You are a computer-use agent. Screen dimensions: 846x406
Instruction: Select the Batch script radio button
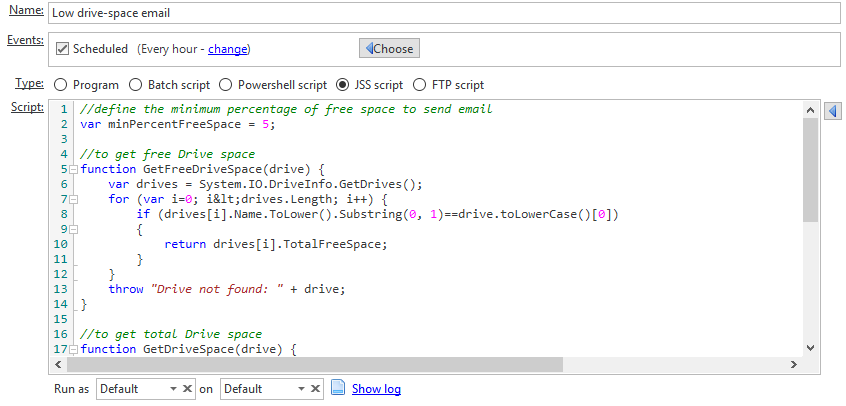coord(135,85)
